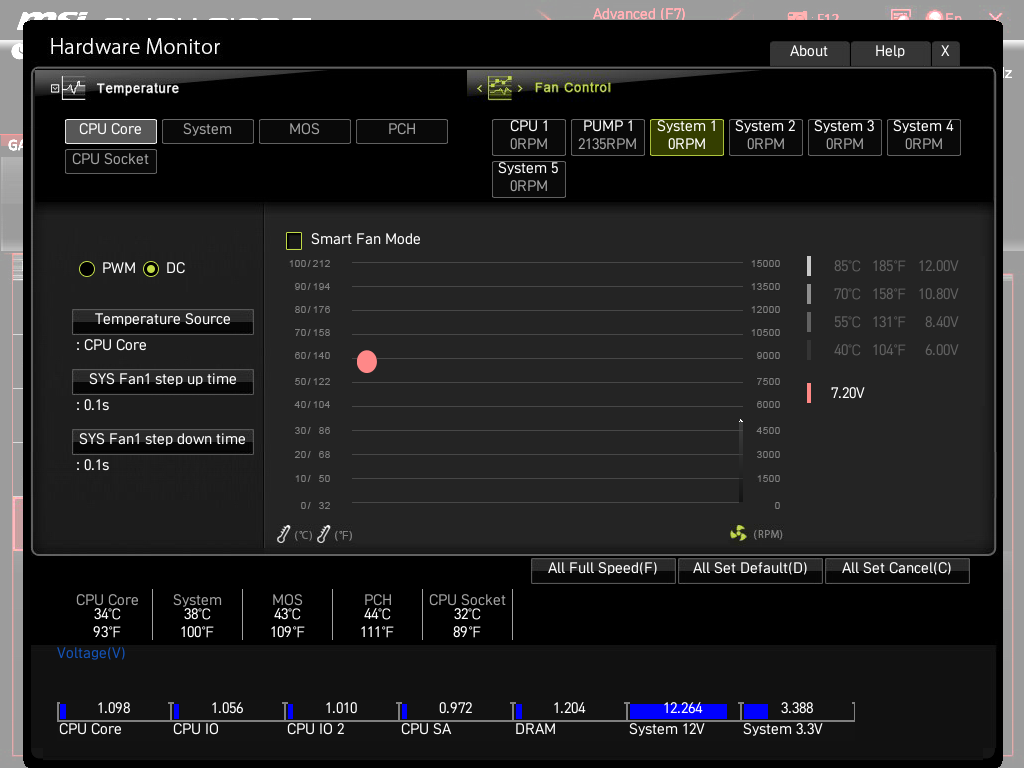Click All Full Speed(F) button

pos(603,569)
